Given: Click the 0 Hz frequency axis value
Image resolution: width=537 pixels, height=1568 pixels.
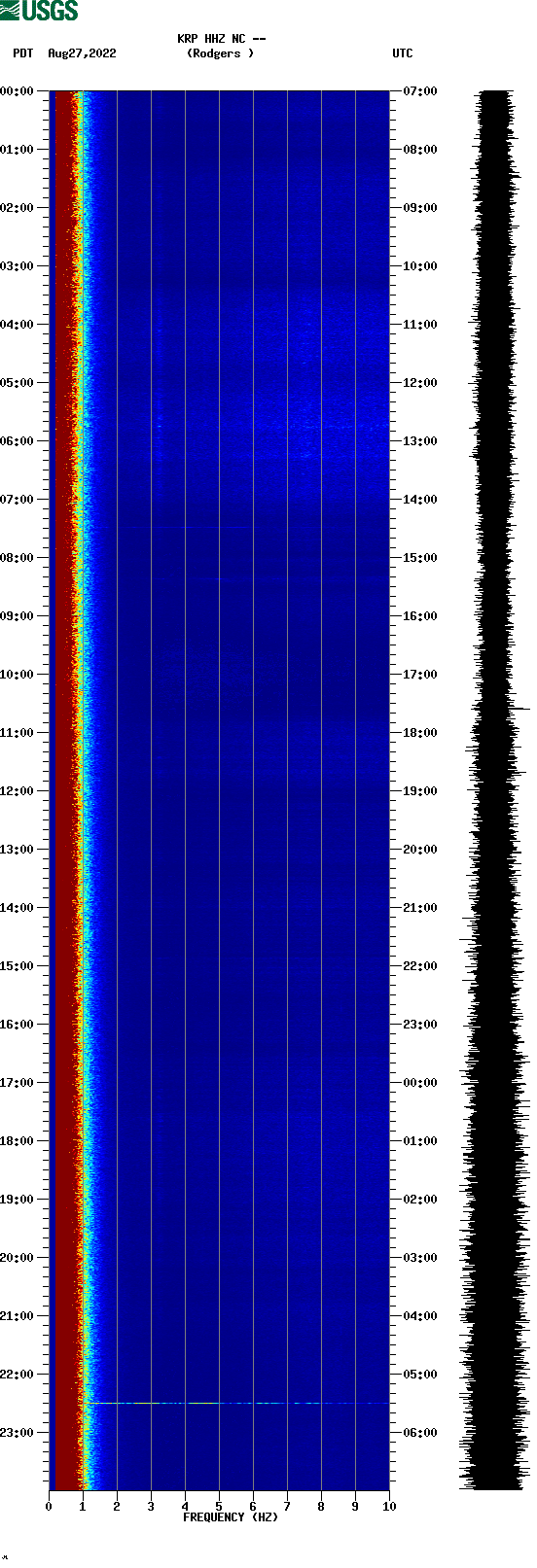Looking at the screenshot, I should click(49, 1507).
